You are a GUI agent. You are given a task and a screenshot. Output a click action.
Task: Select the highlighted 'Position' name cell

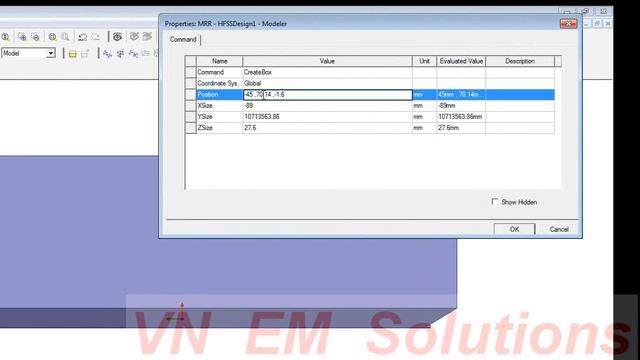pyautogui.click(x=220, y=95)
